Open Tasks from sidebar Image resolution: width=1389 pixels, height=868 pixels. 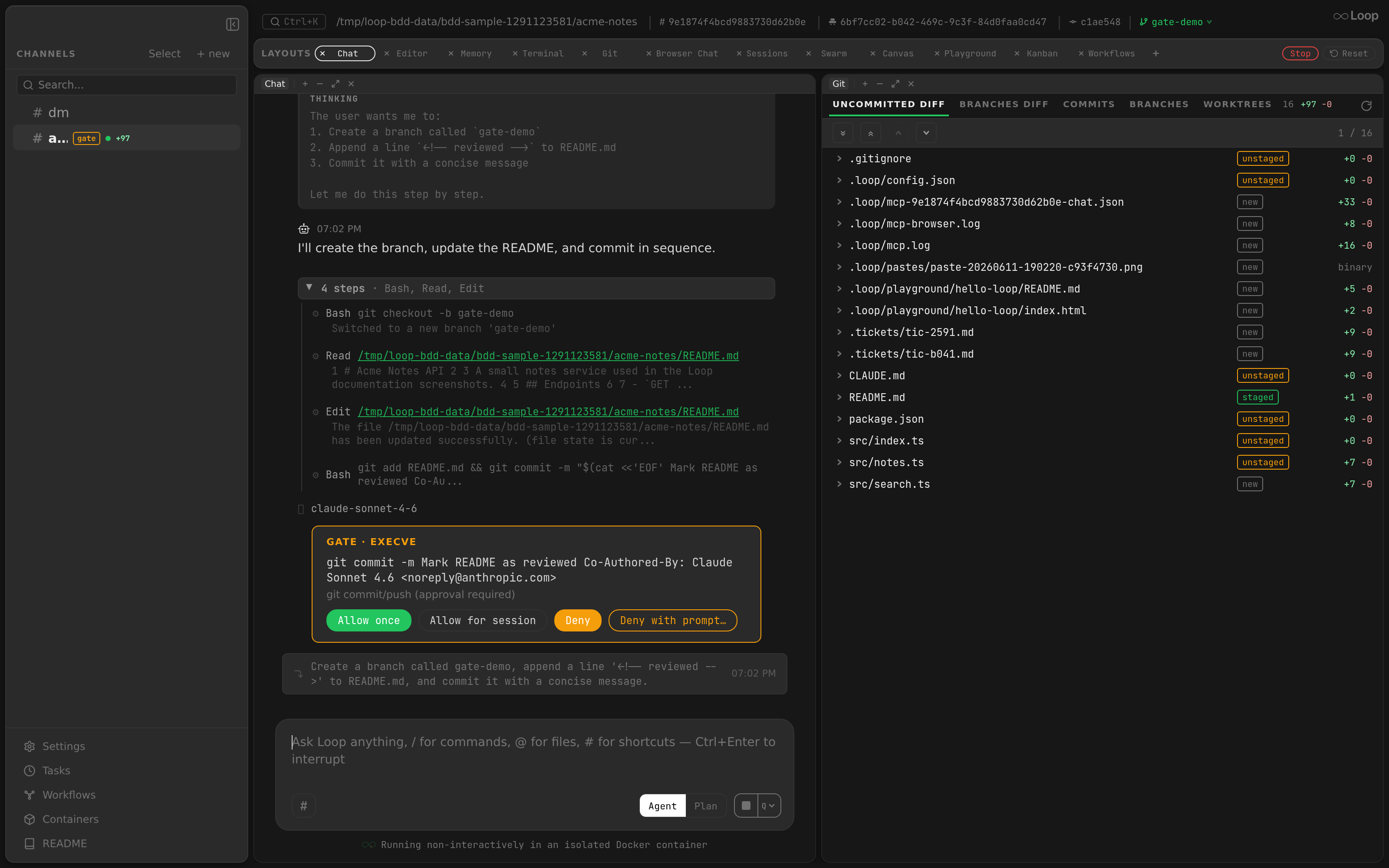[x=47, y=770]
